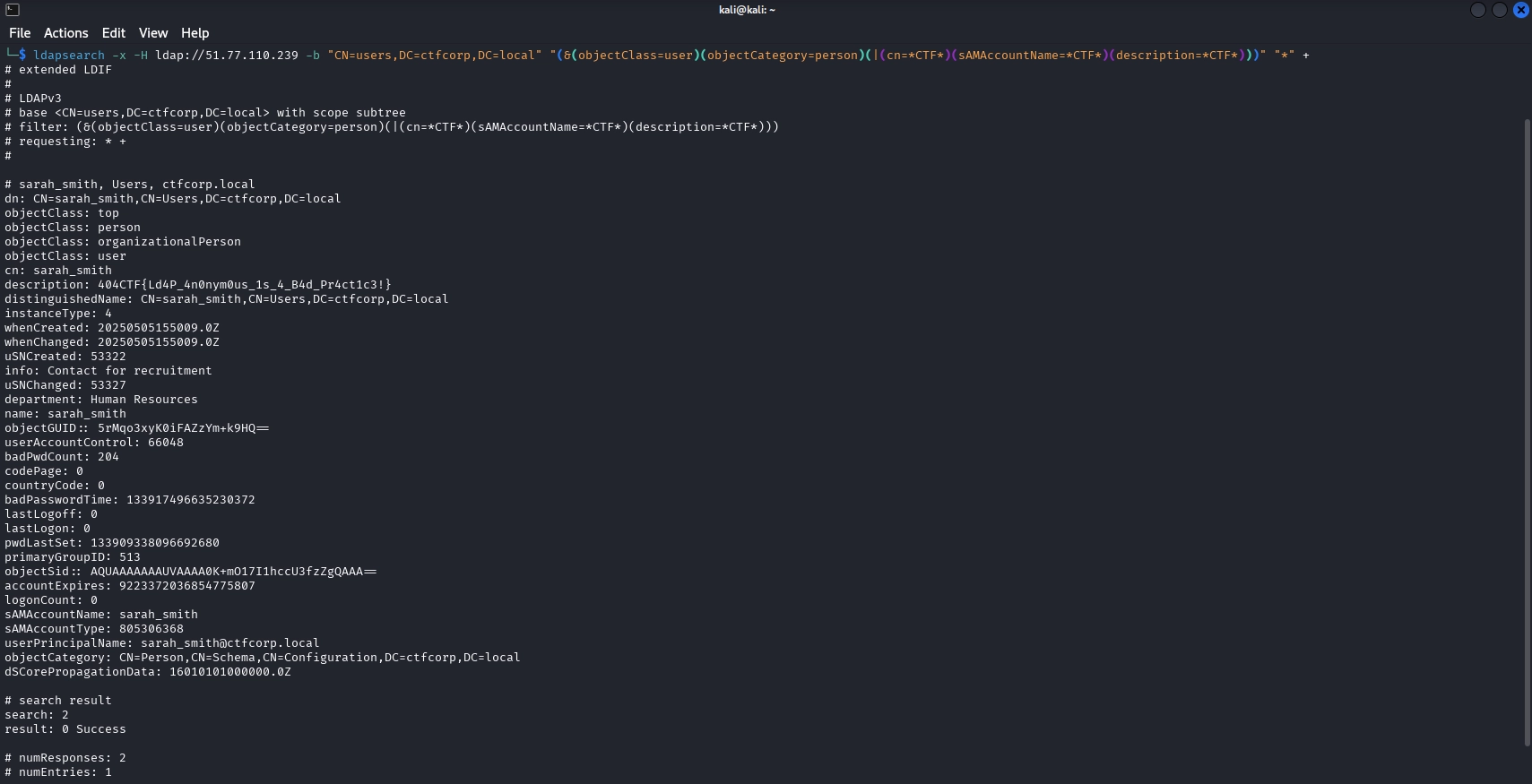Click the terminal's vertical scrollbar
Viewport: 1532px width, 784px height.
(1527, 430)
